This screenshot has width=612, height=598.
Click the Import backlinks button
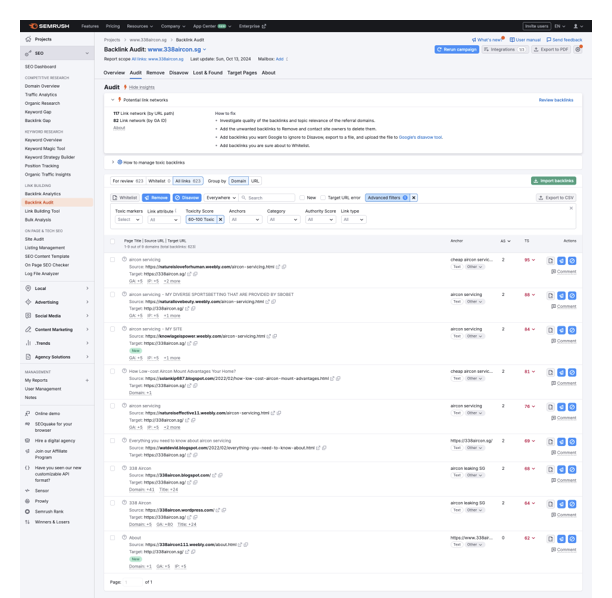point(554,181)
